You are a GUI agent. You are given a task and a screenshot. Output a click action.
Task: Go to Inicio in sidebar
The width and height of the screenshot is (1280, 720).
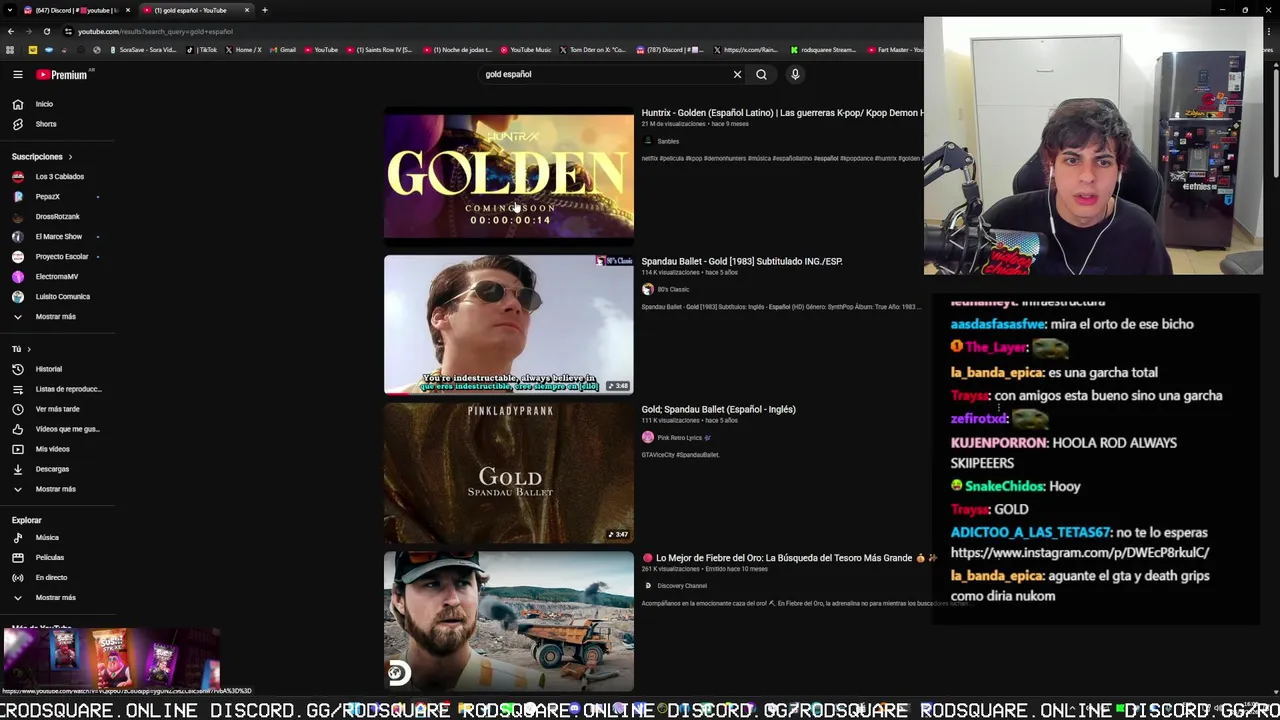tap(44, 104)
